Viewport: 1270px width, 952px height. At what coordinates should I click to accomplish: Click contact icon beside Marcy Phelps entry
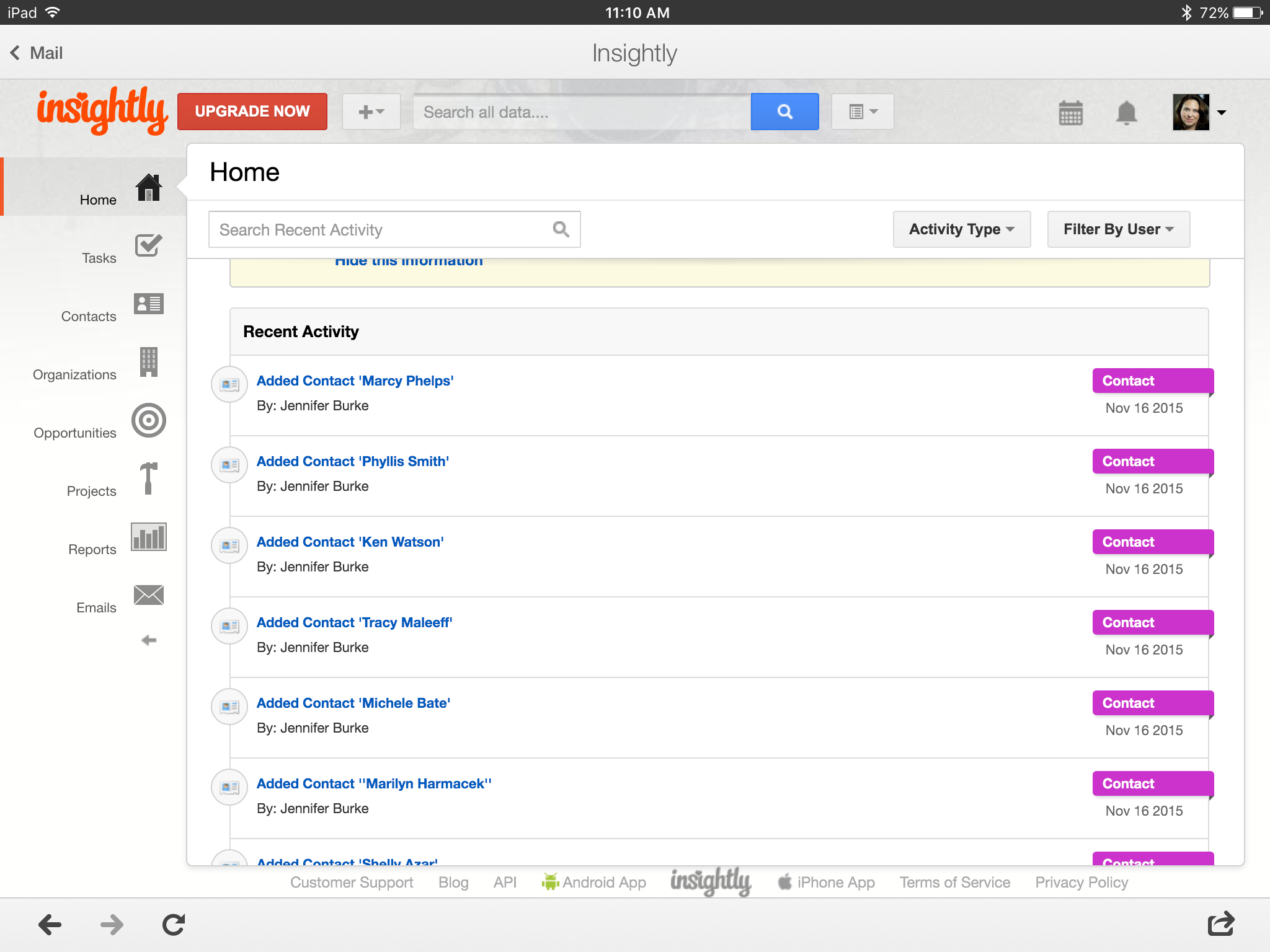point(230,384)
